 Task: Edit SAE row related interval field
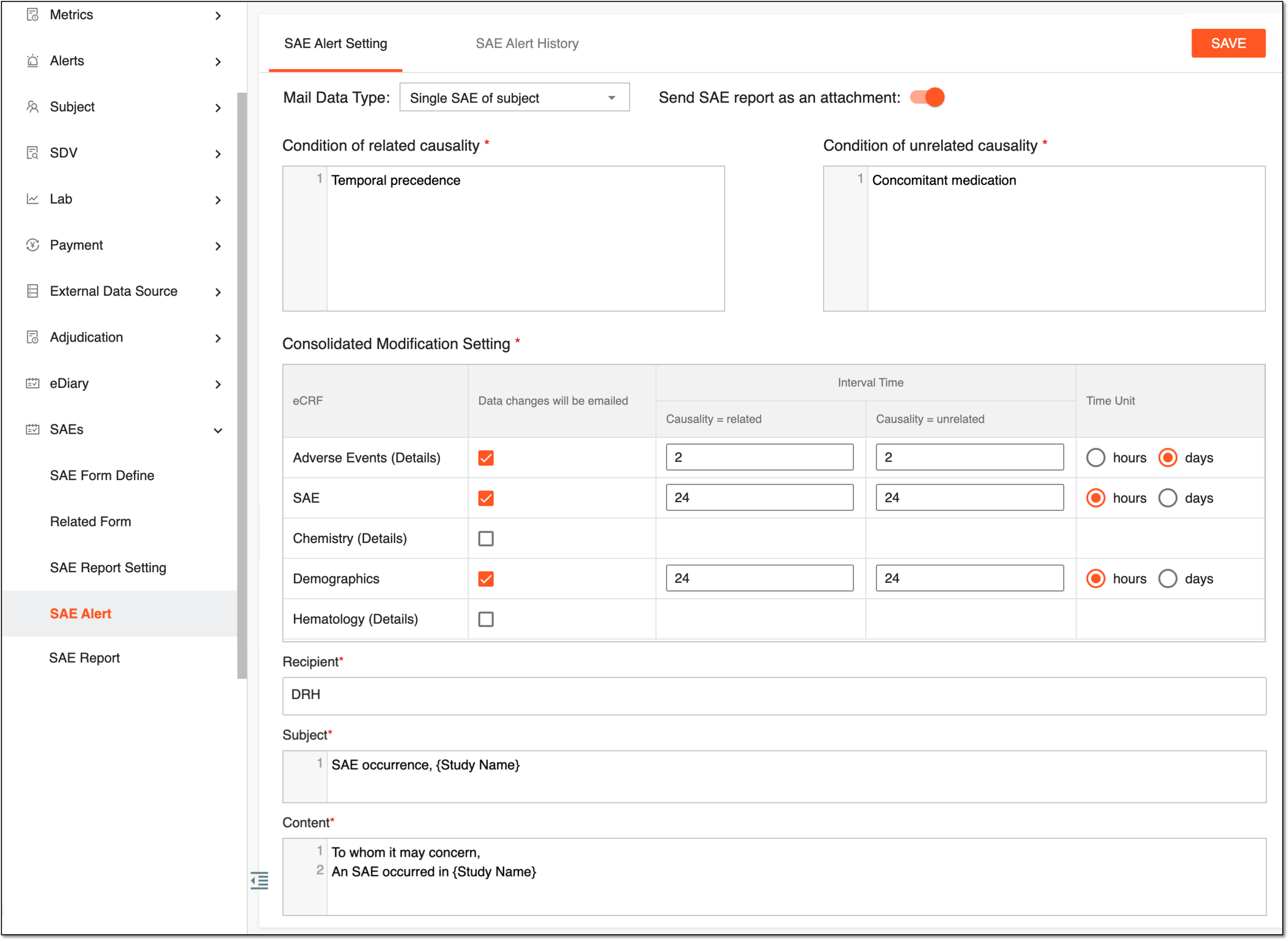[x=760, y=498]
